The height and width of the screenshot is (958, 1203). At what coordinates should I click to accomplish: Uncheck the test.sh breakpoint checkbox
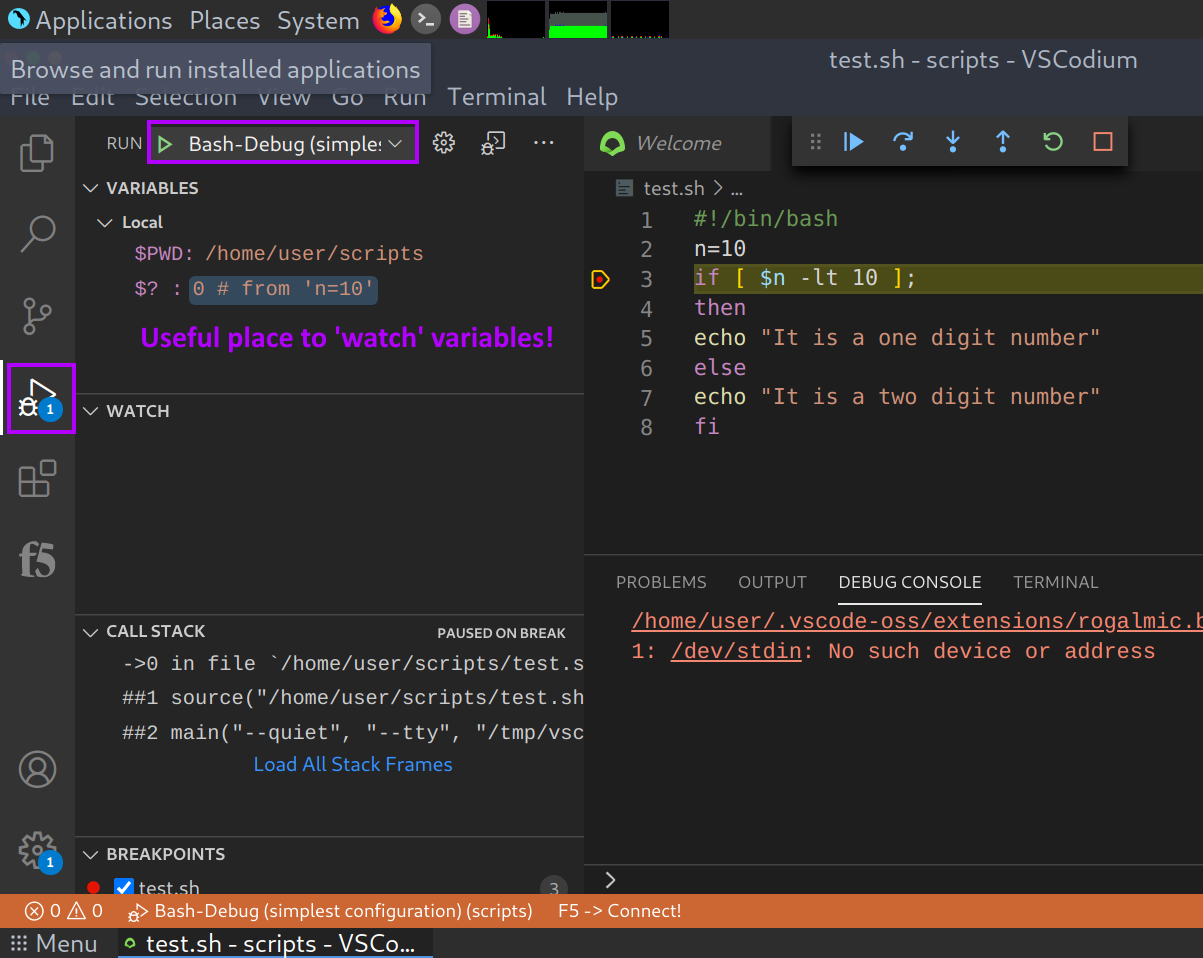pos(123,888)
